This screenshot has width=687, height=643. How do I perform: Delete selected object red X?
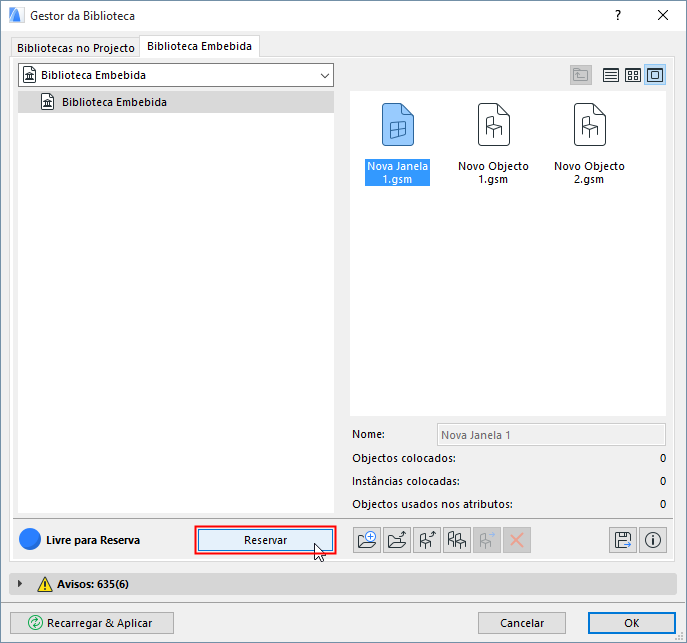pos(517,540)
